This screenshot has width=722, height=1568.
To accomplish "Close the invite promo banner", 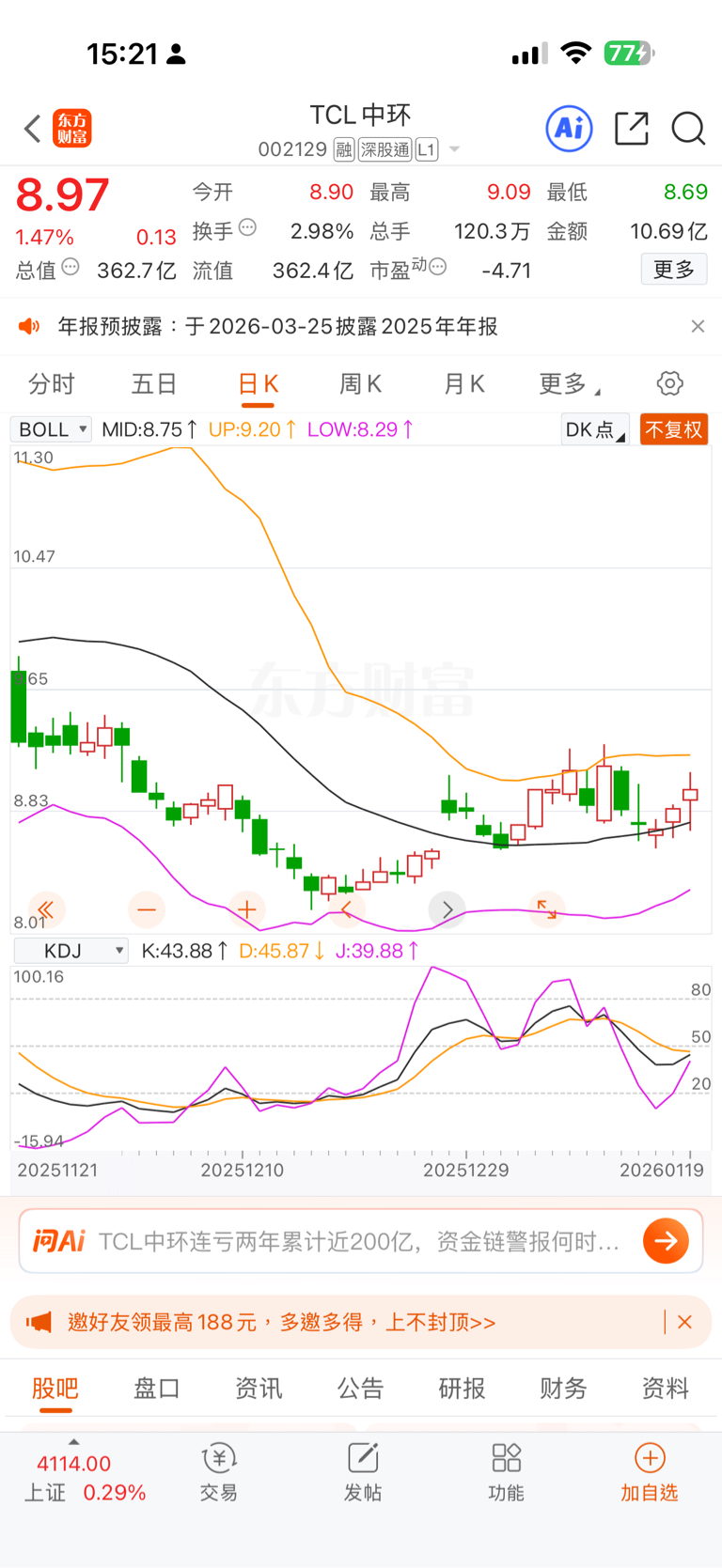I will (x=684, y=1322).
